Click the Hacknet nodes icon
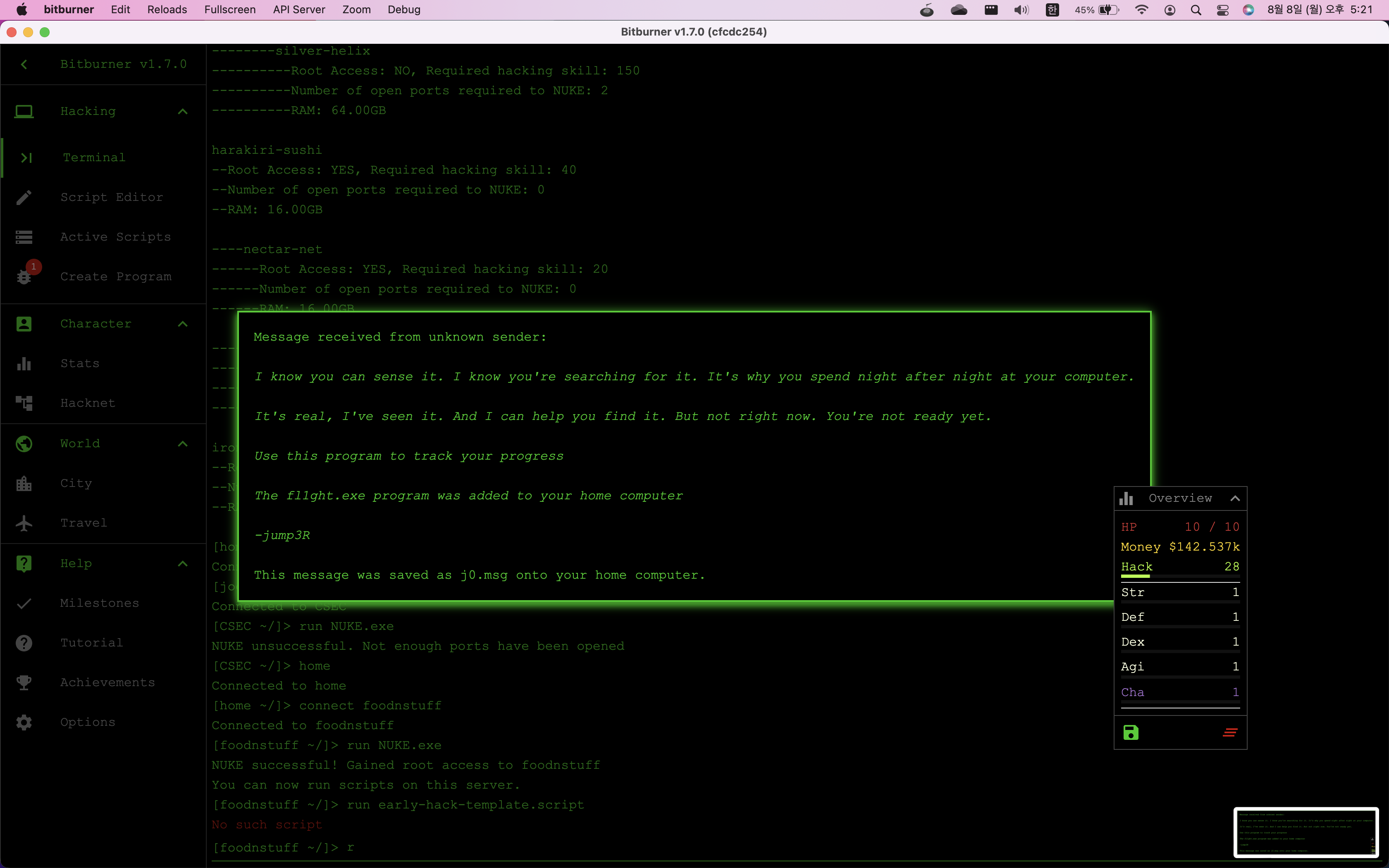This screenshot has width=1389, height=868. click(24, 403)
